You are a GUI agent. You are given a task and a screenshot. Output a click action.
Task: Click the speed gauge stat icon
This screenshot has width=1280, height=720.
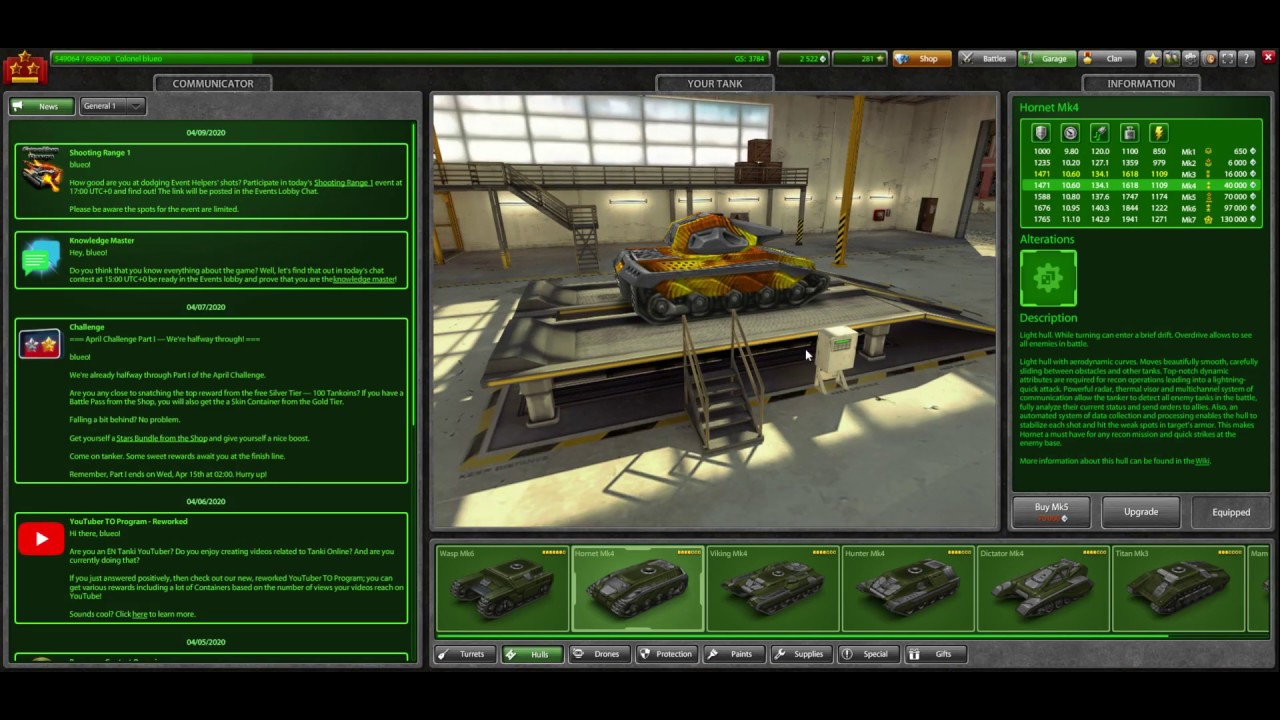(x=1070, y=133)
